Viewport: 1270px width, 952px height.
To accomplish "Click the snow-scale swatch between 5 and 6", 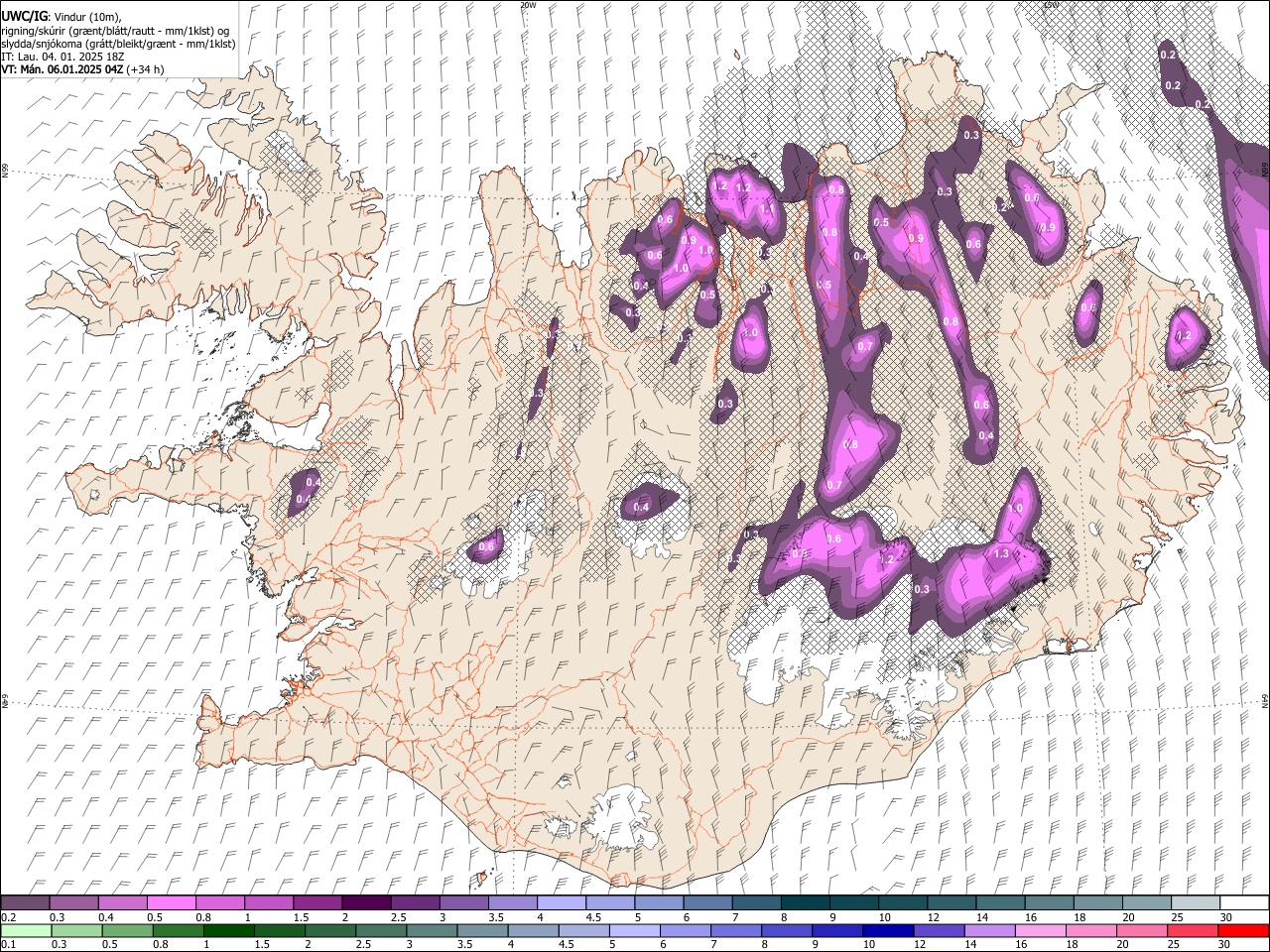I will [x=659, y=902].
